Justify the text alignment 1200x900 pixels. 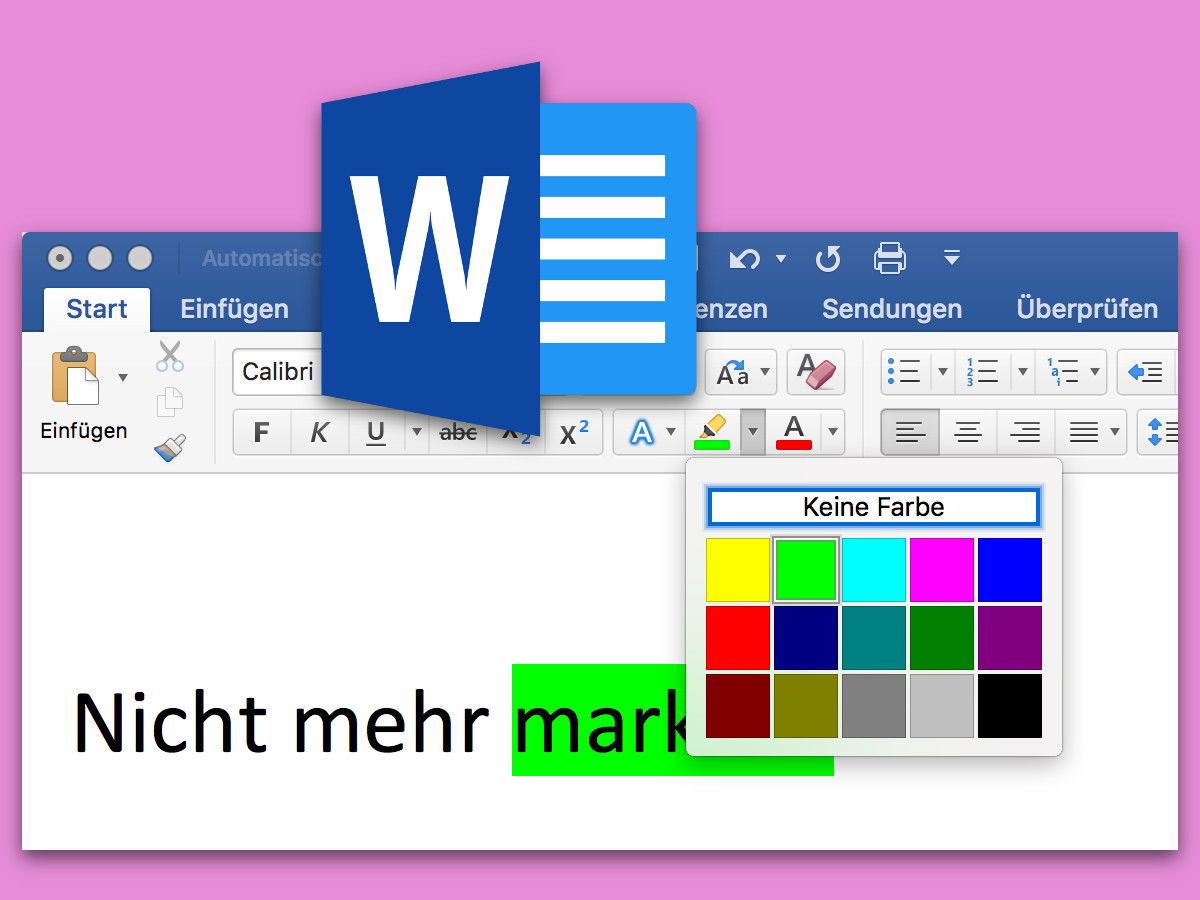pos(1083,432)
